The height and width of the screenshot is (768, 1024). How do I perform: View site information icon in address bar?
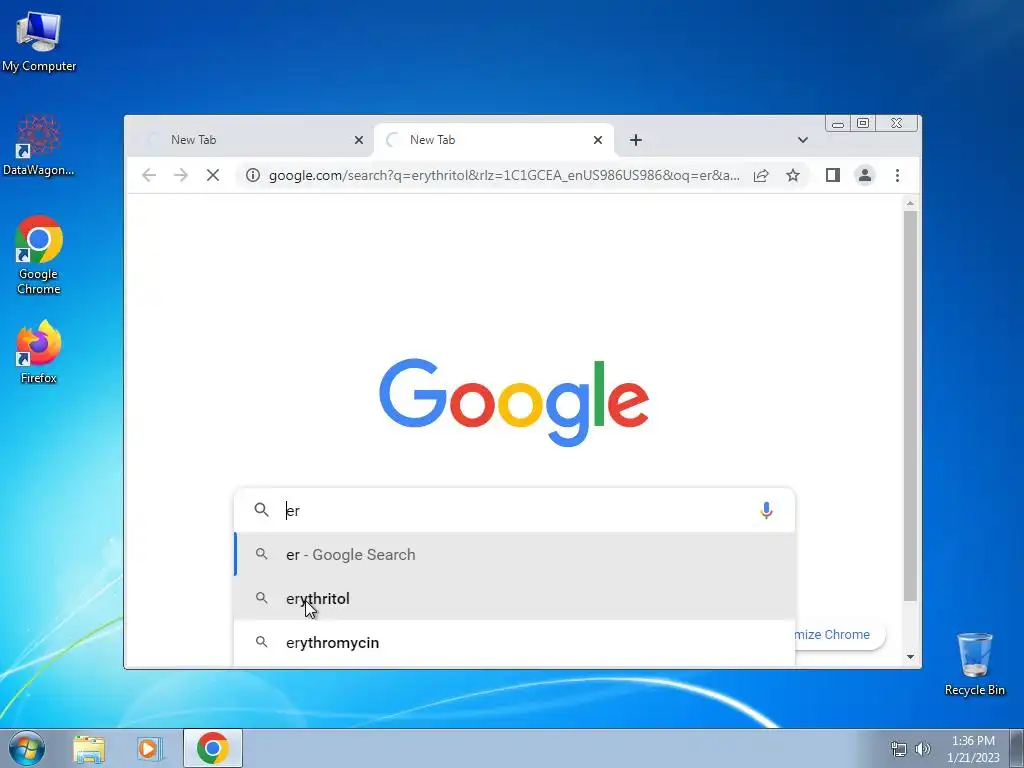(x=253, y=175)
